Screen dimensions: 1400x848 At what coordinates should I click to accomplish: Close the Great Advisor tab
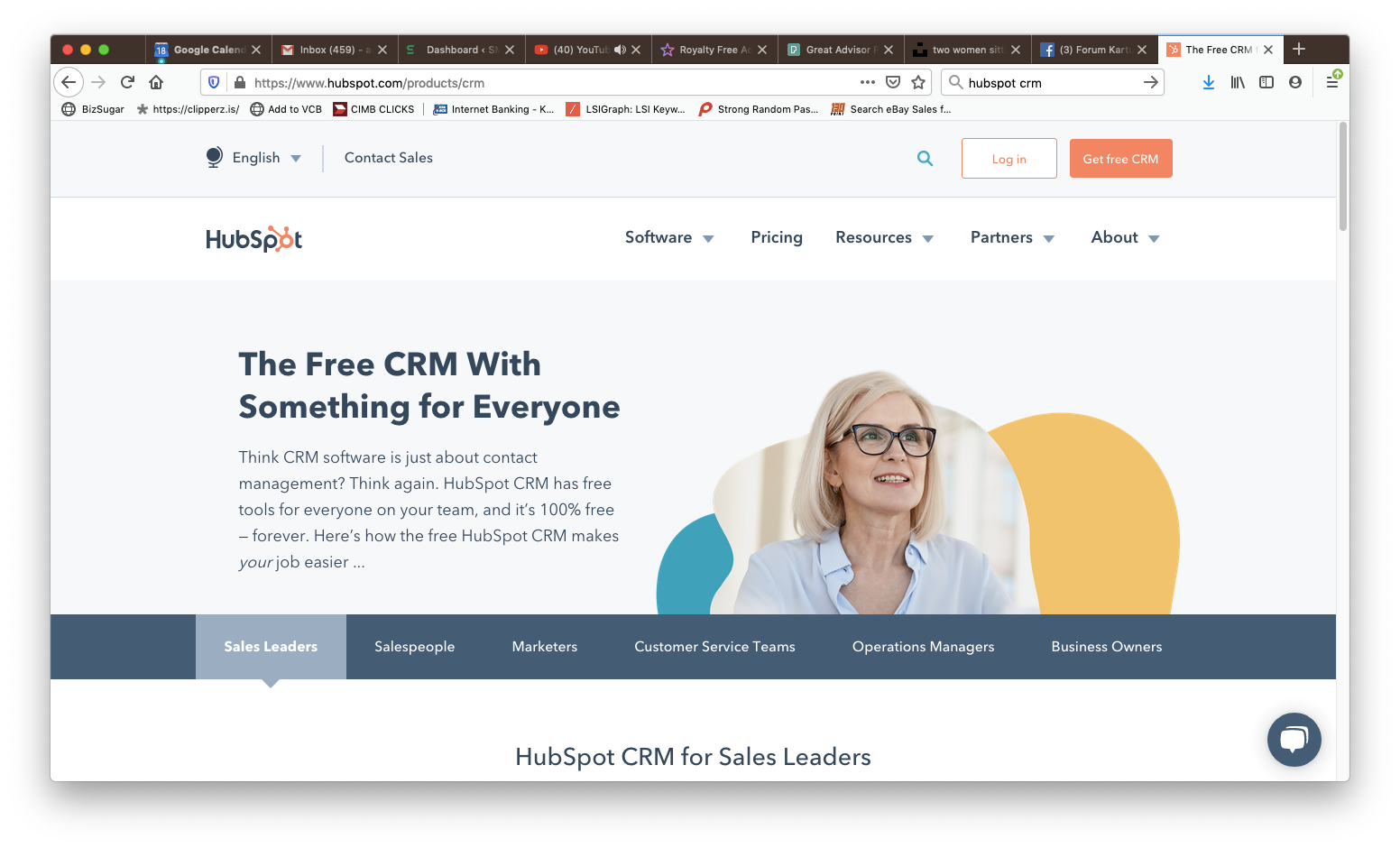(889, 50)
